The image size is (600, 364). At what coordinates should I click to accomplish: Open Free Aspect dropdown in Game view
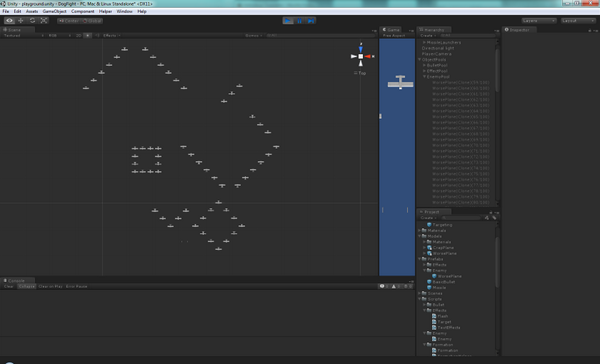click(394, 35)
